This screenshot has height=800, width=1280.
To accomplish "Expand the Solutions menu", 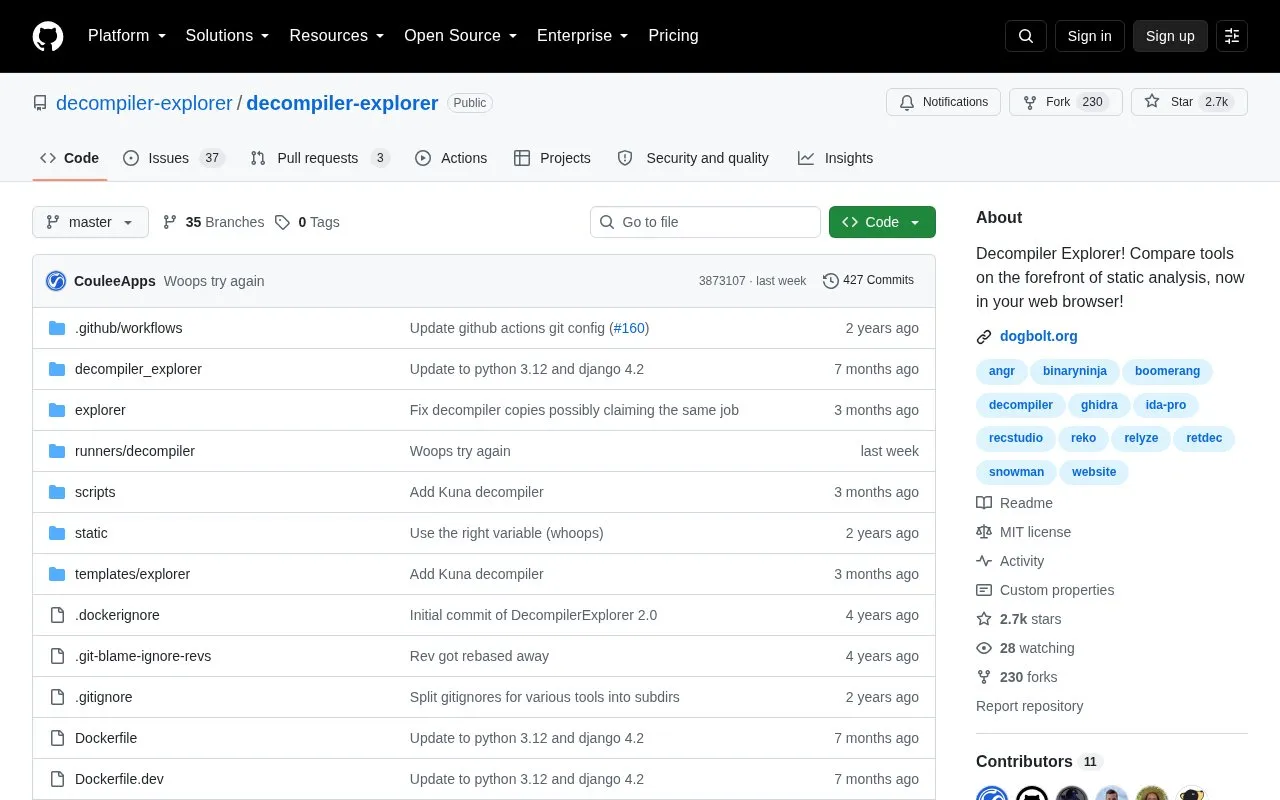I will coord(227,36).
